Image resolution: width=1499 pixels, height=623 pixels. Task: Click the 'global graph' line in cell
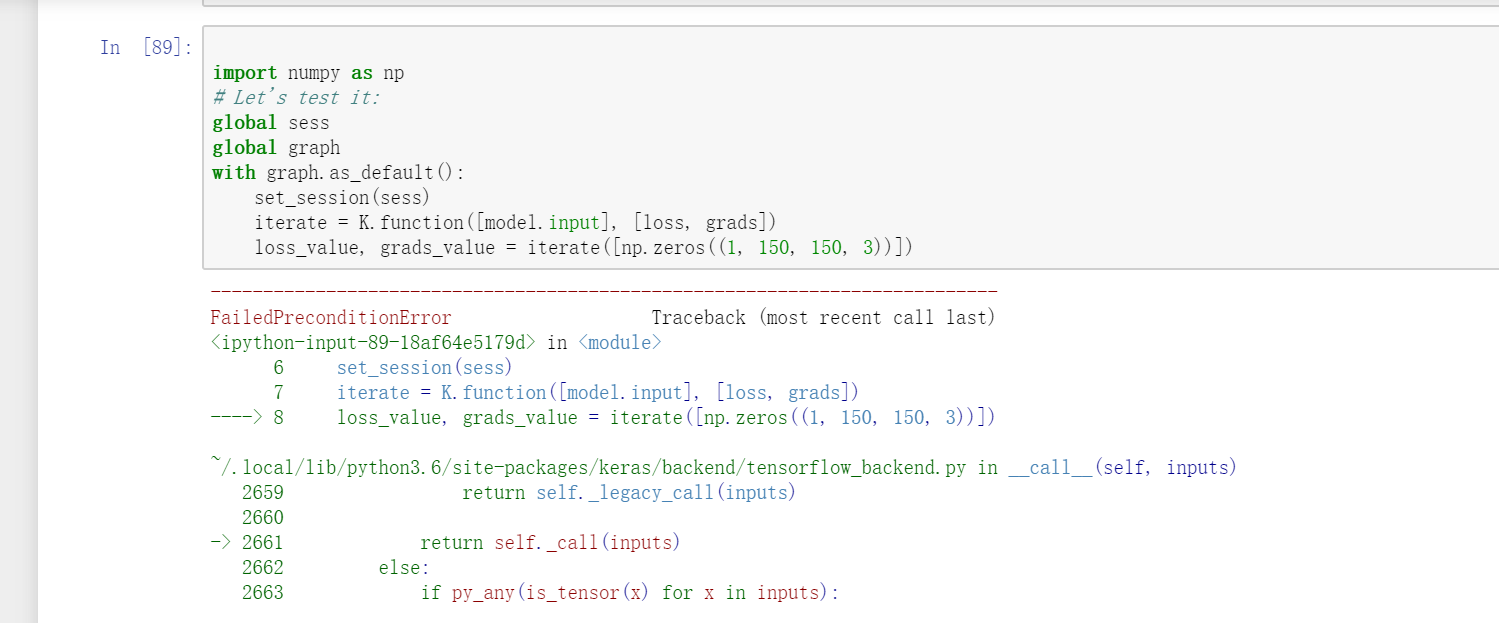click(x=276, y=148)
